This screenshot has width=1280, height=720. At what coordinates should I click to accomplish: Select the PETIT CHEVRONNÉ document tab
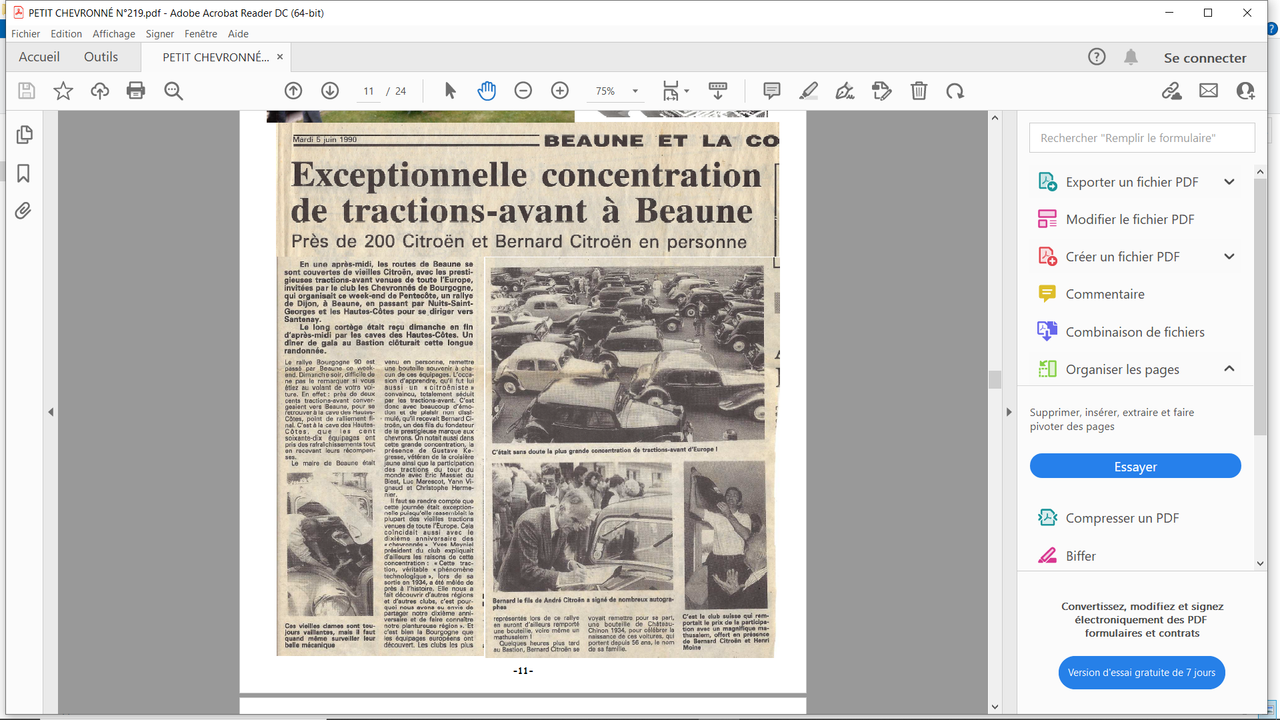tap(216, 57)
